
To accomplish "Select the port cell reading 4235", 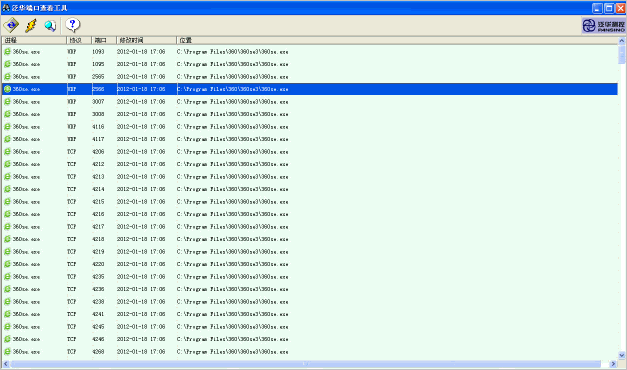I will 98,276.
